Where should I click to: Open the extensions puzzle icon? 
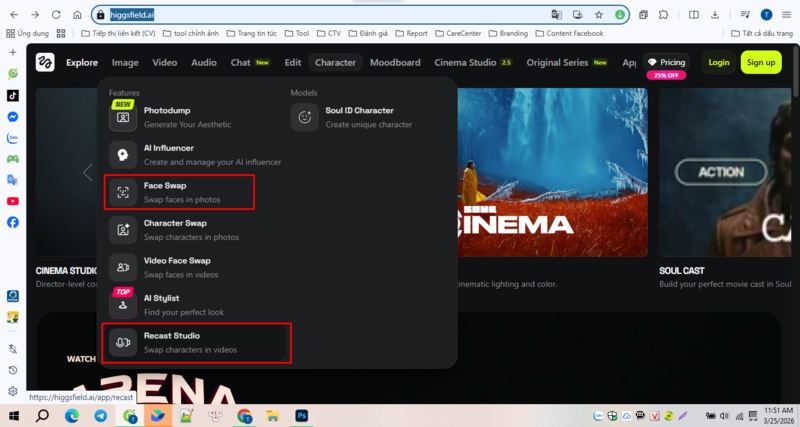[x=663, y=15]
